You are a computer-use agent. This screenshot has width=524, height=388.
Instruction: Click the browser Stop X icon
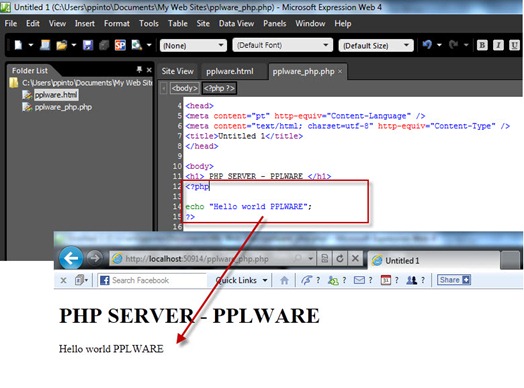(355, 259)
